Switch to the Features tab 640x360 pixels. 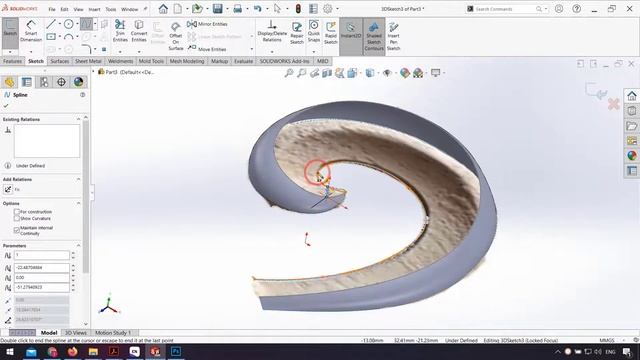(12, 61)
